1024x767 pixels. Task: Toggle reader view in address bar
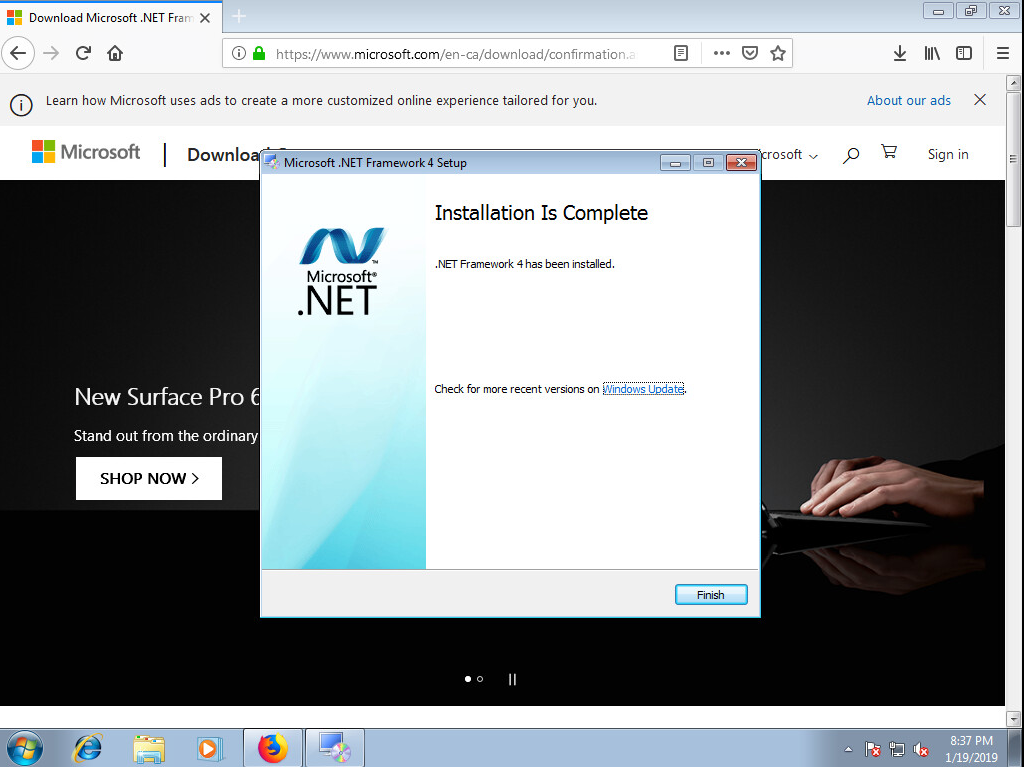coord(681,54)
